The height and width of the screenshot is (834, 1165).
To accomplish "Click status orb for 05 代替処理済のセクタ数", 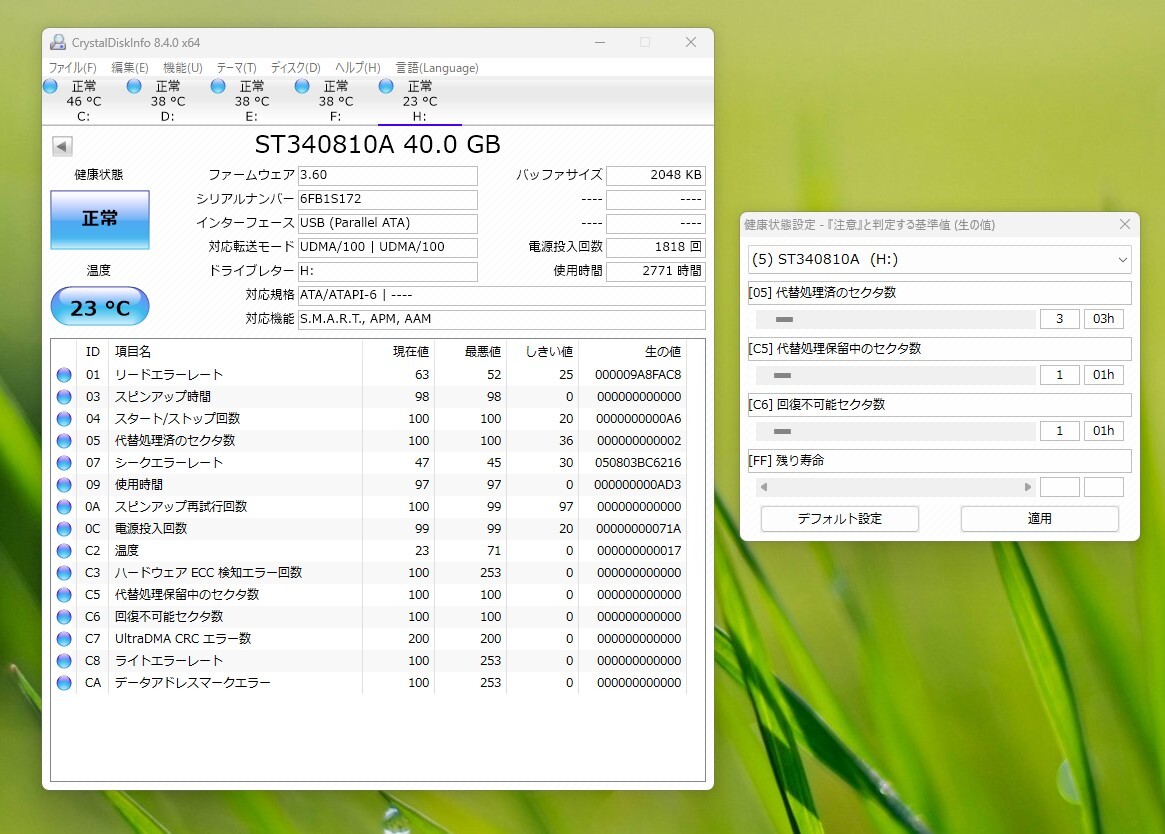I will click(x=65, y=441).
